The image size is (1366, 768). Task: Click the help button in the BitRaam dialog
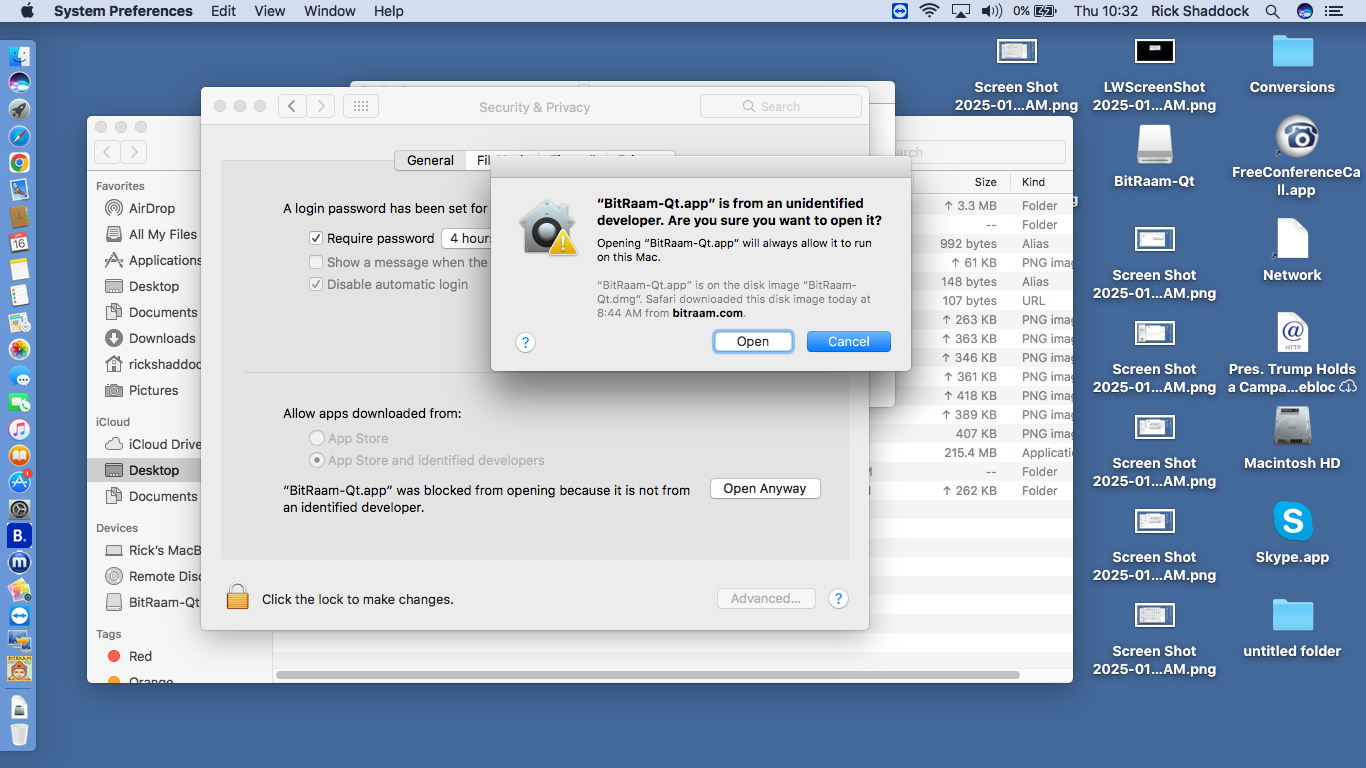coord(525,342)
